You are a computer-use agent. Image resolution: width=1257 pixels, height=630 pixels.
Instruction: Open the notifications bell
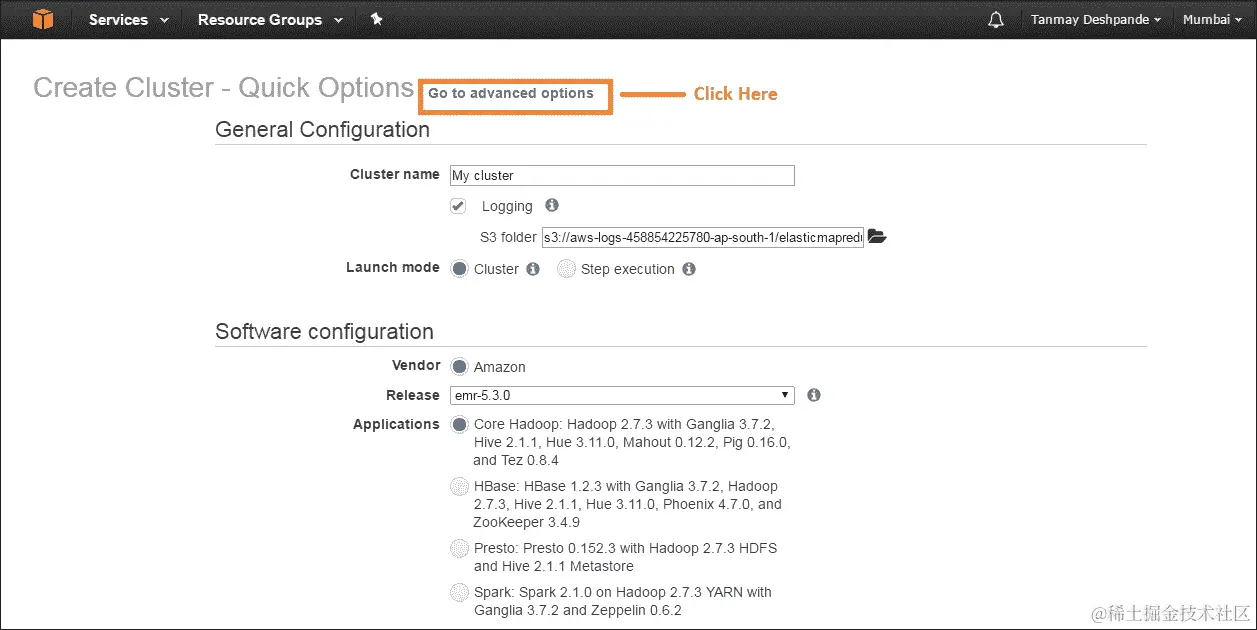point(996,19)
